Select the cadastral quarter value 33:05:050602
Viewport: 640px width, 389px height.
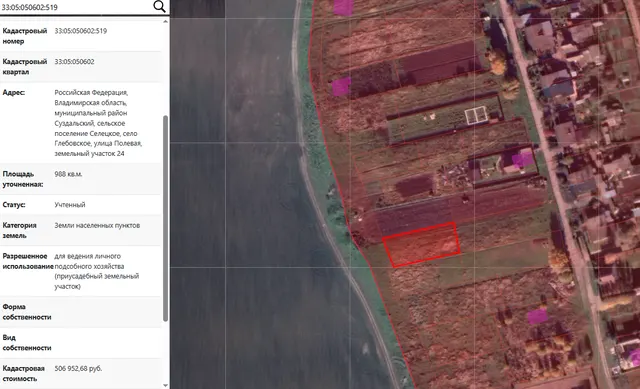tap(74, 62)
